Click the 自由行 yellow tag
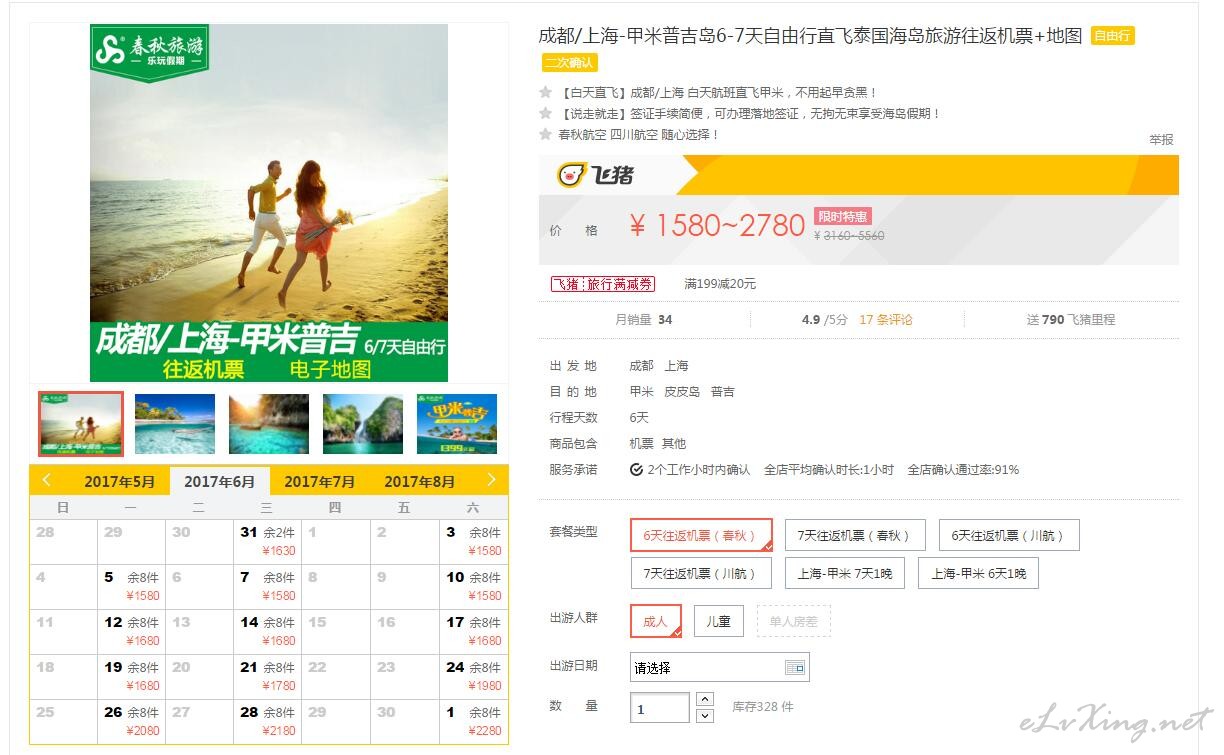 coord(1112,36)
